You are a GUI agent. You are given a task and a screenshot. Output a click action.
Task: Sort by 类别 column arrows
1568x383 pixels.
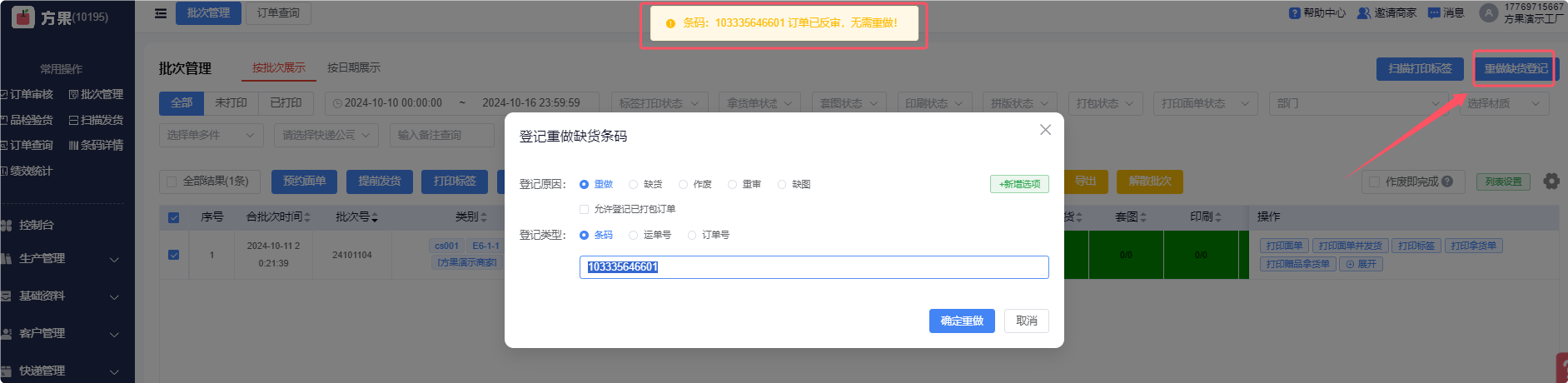click(484, 217)
